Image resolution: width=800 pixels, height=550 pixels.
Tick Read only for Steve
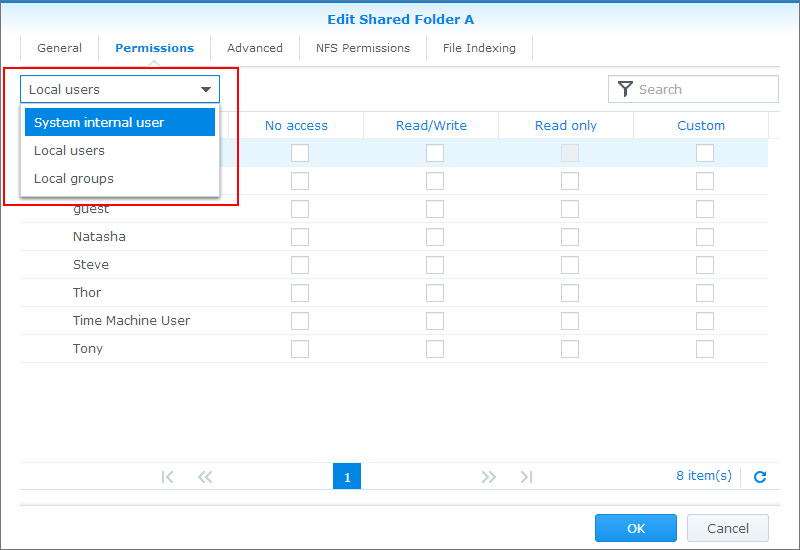570,265
